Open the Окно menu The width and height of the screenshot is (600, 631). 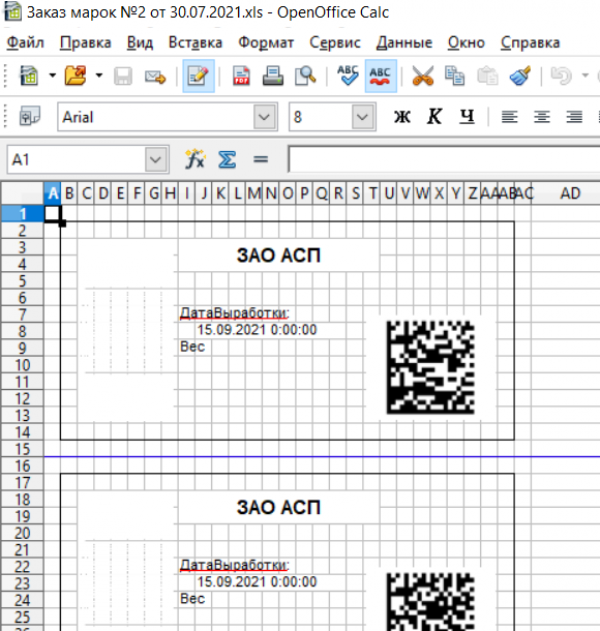click(466, 43)
